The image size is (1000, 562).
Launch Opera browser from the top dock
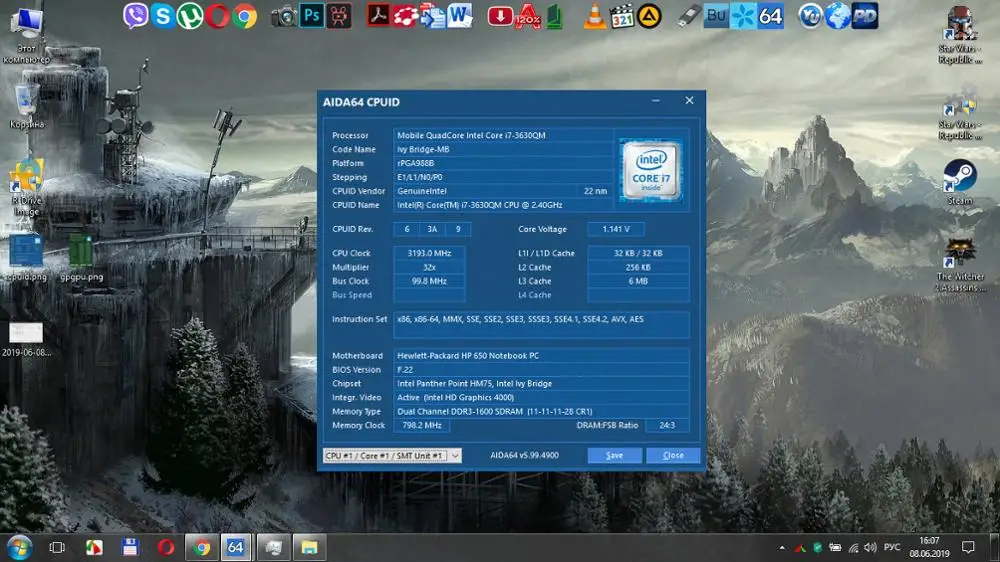tap(217, 16)
